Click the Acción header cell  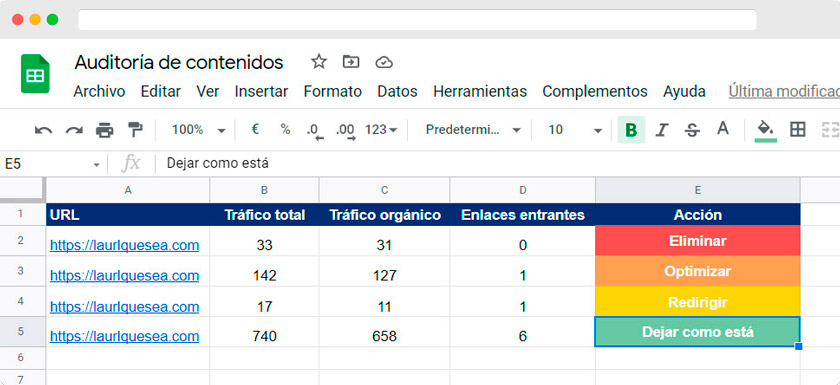[698, 215]
